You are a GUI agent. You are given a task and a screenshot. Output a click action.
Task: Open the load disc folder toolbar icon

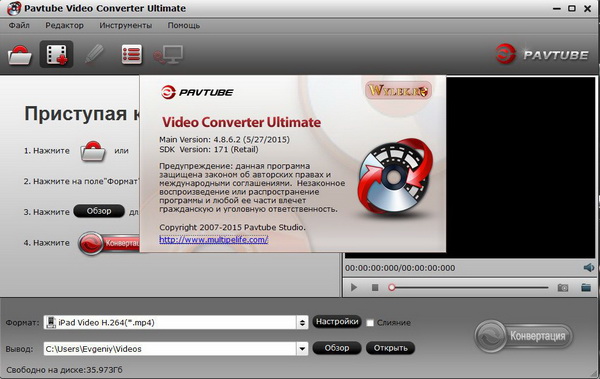pos(20,55)
